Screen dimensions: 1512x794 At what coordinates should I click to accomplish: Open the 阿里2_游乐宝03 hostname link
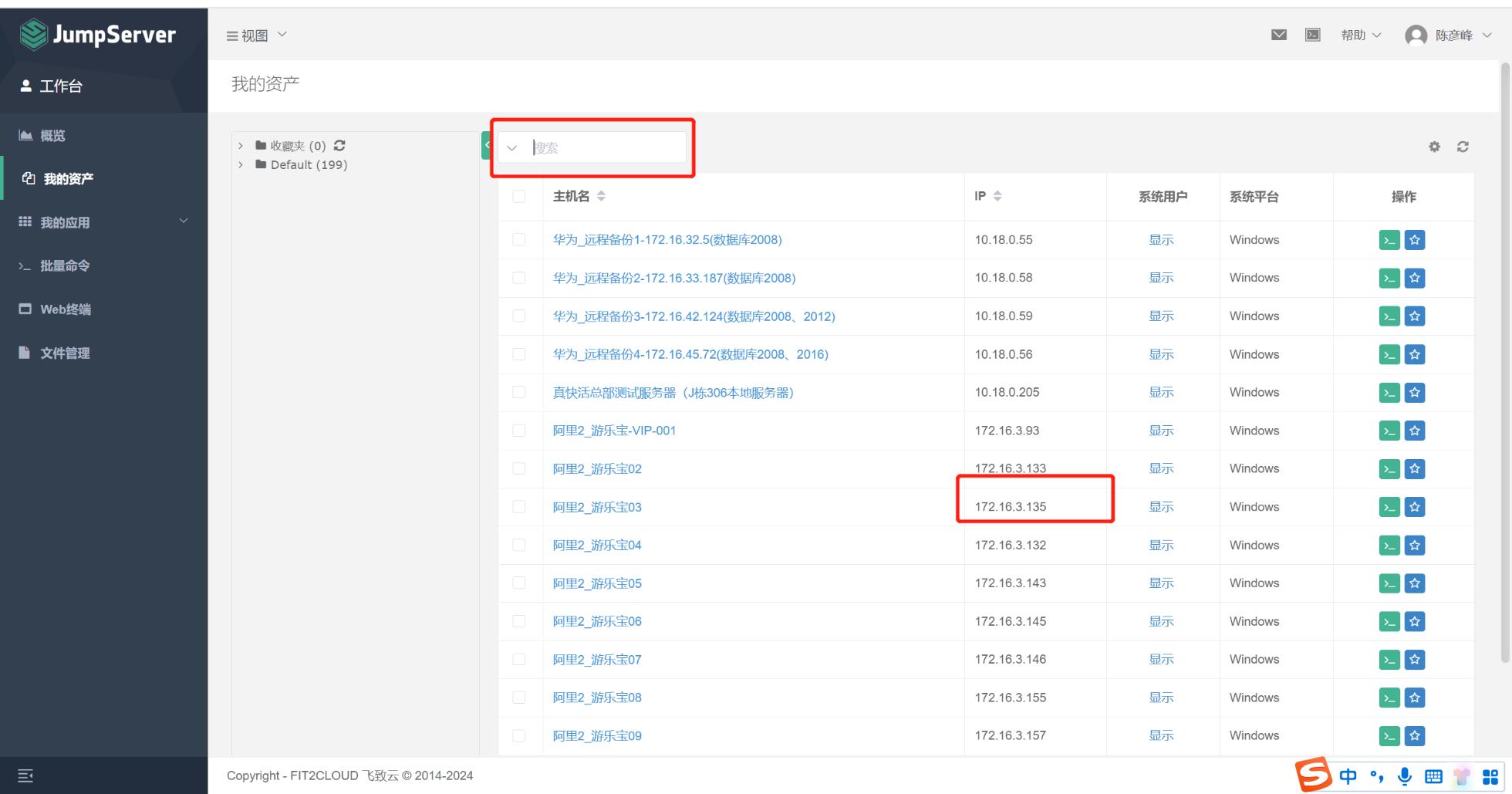597,507
